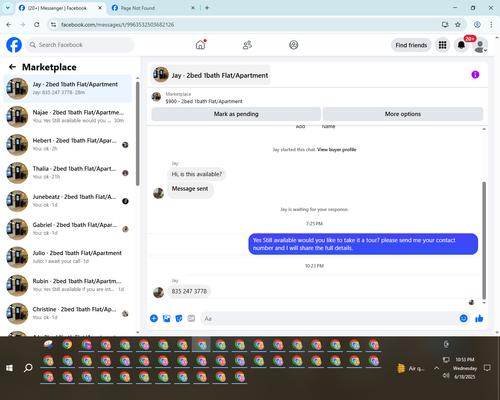The height and width of the screenshot is (400, 500).
Task: Close the Page Not Found tab
Action: (193, 8)
